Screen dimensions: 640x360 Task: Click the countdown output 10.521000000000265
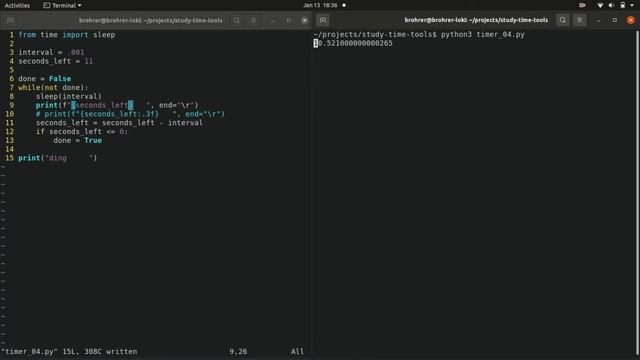(353, 43)
